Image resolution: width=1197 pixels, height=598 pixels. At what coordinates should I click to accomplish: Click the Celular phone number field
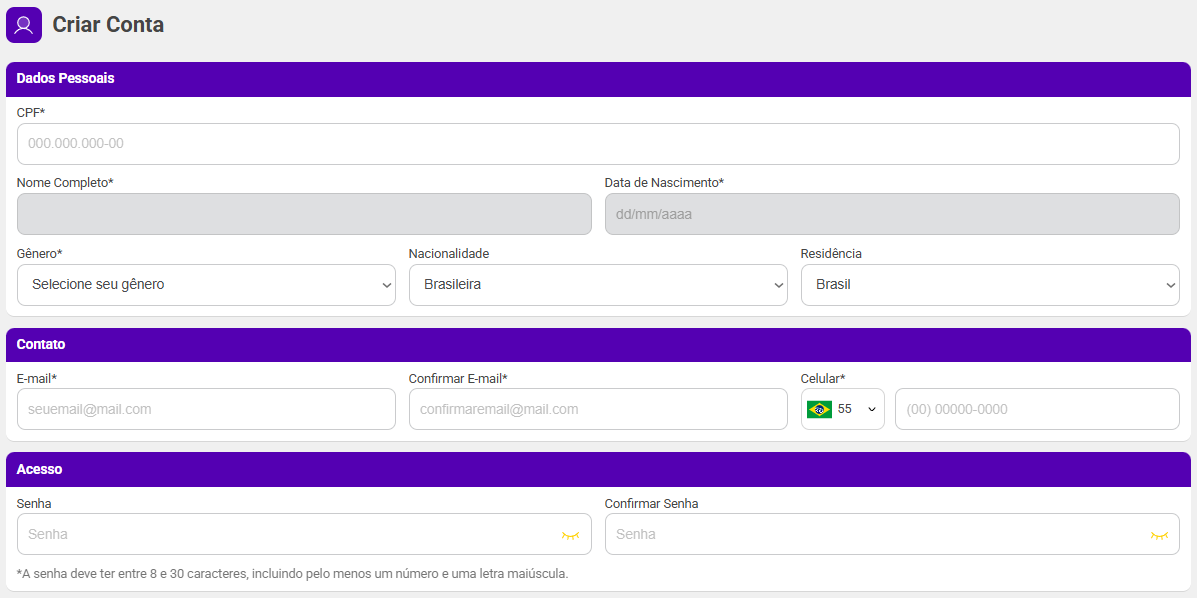[x=1036, y=409]
